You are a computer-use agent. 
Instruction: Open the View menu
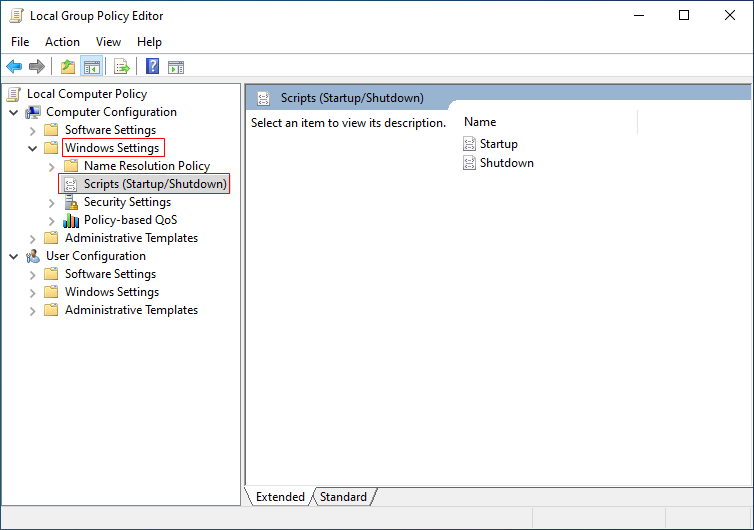[108, 42]
